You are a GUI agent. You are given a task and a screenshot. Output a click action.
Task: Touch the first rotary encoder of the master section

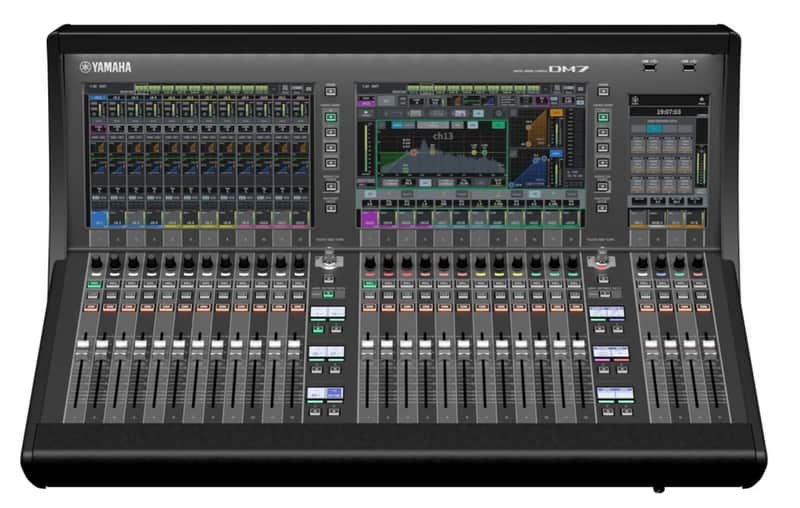(642, 264)
